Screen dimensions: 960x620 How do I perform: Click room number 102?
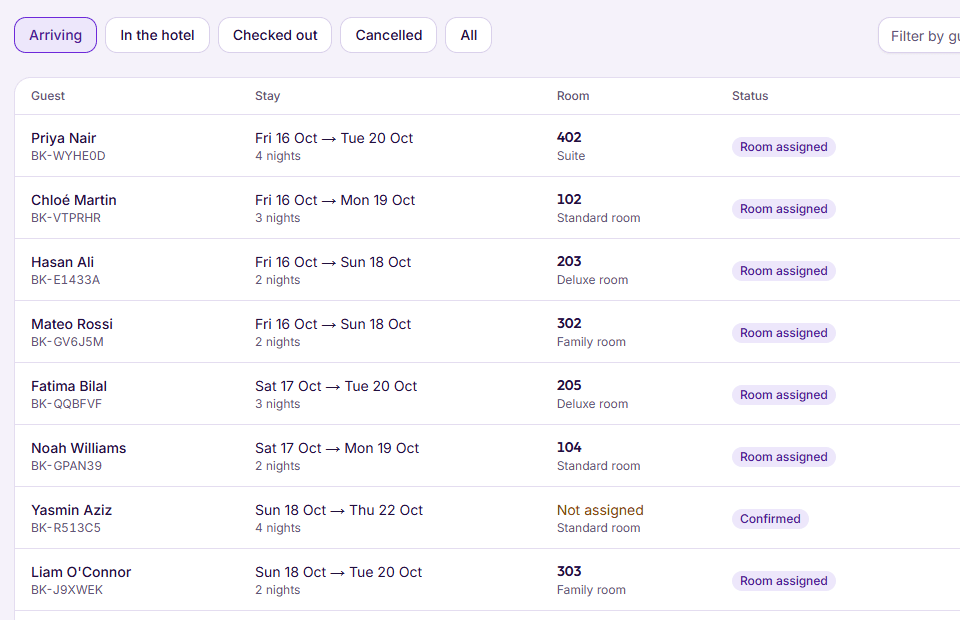pyautogui.click(x=569, y=199)
